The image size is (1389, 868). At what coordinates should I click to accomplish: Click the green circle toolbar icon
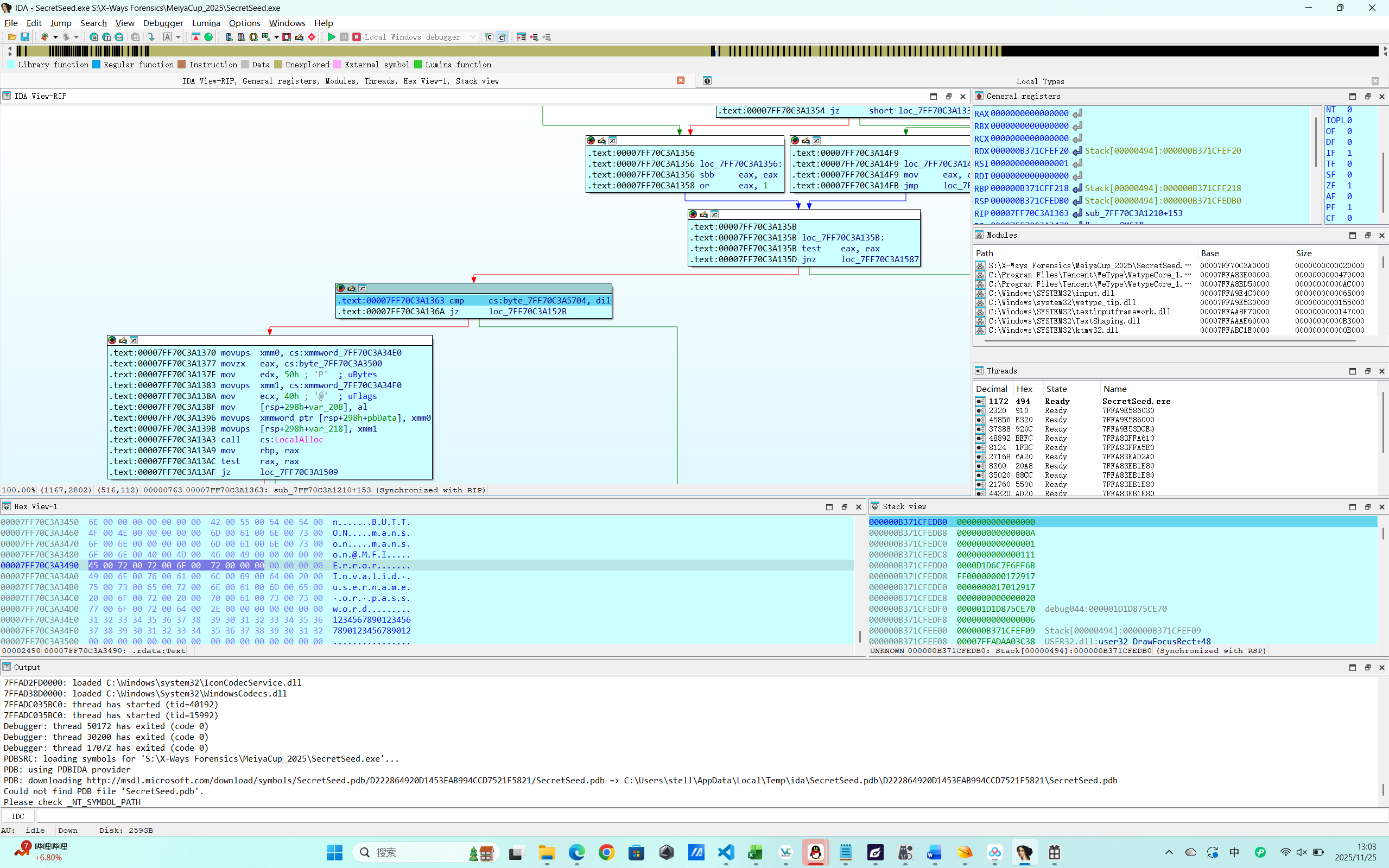click(x=209, y=37)
